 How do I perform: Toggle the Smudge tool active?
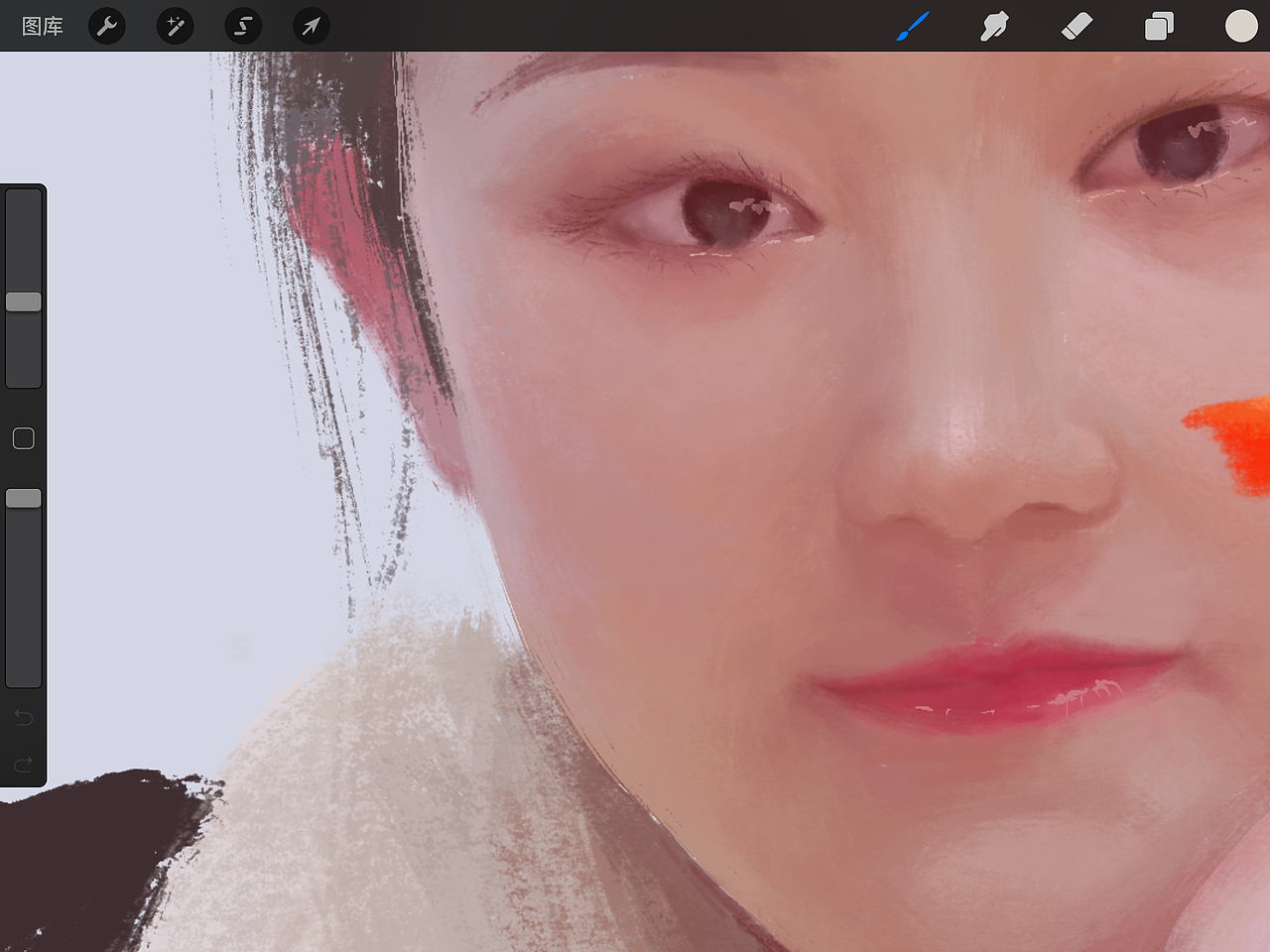point(994,26)
